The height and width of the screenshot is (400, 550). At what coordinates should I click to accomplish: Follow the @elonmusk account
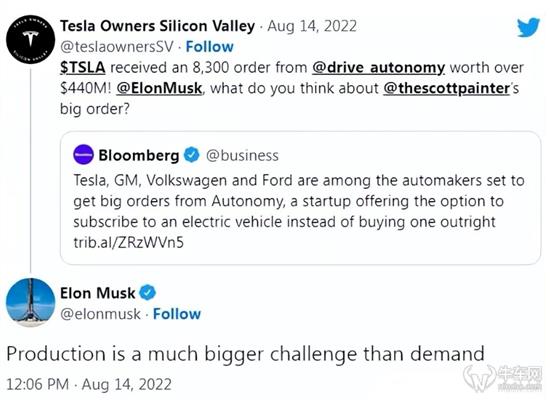(177, 314)
